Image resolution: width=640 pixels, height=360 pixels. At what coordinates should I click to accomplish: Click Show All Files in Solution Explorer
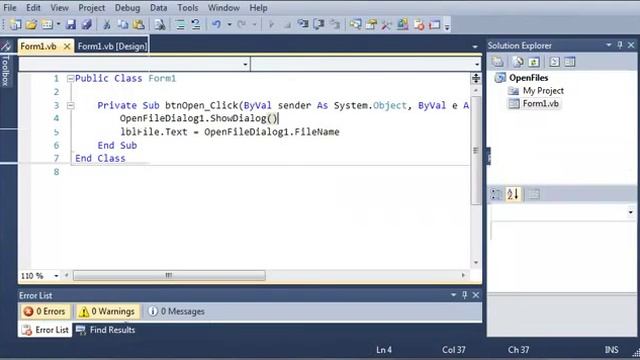pos(518,62)
